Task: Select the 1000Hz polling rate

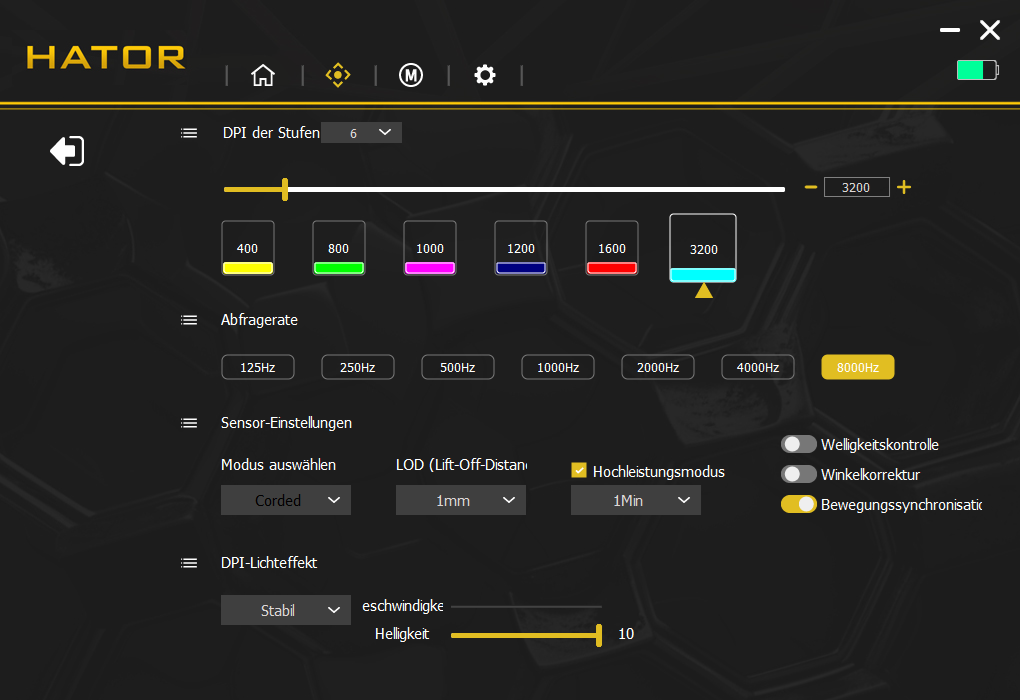Action: pos(558,367)
